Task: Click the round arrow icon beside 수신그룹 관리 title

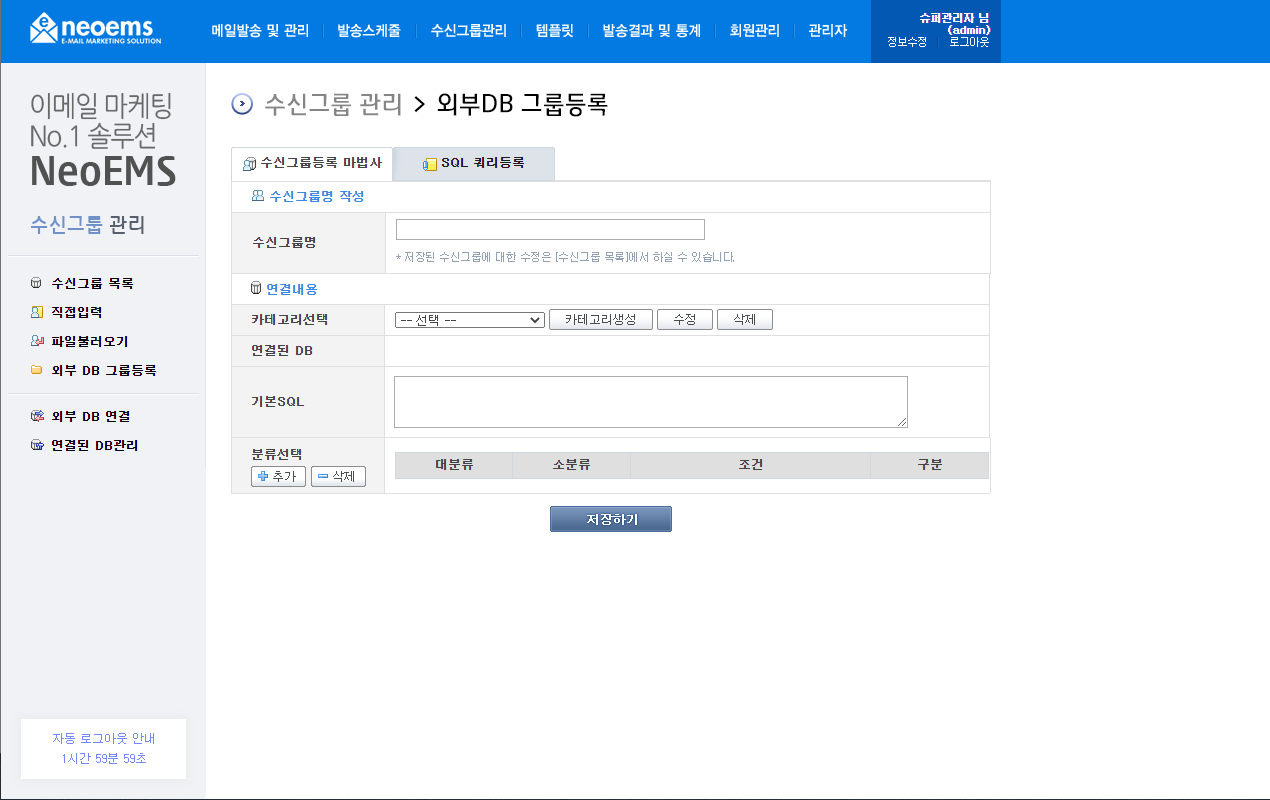Action: click(x=242, y=104)
